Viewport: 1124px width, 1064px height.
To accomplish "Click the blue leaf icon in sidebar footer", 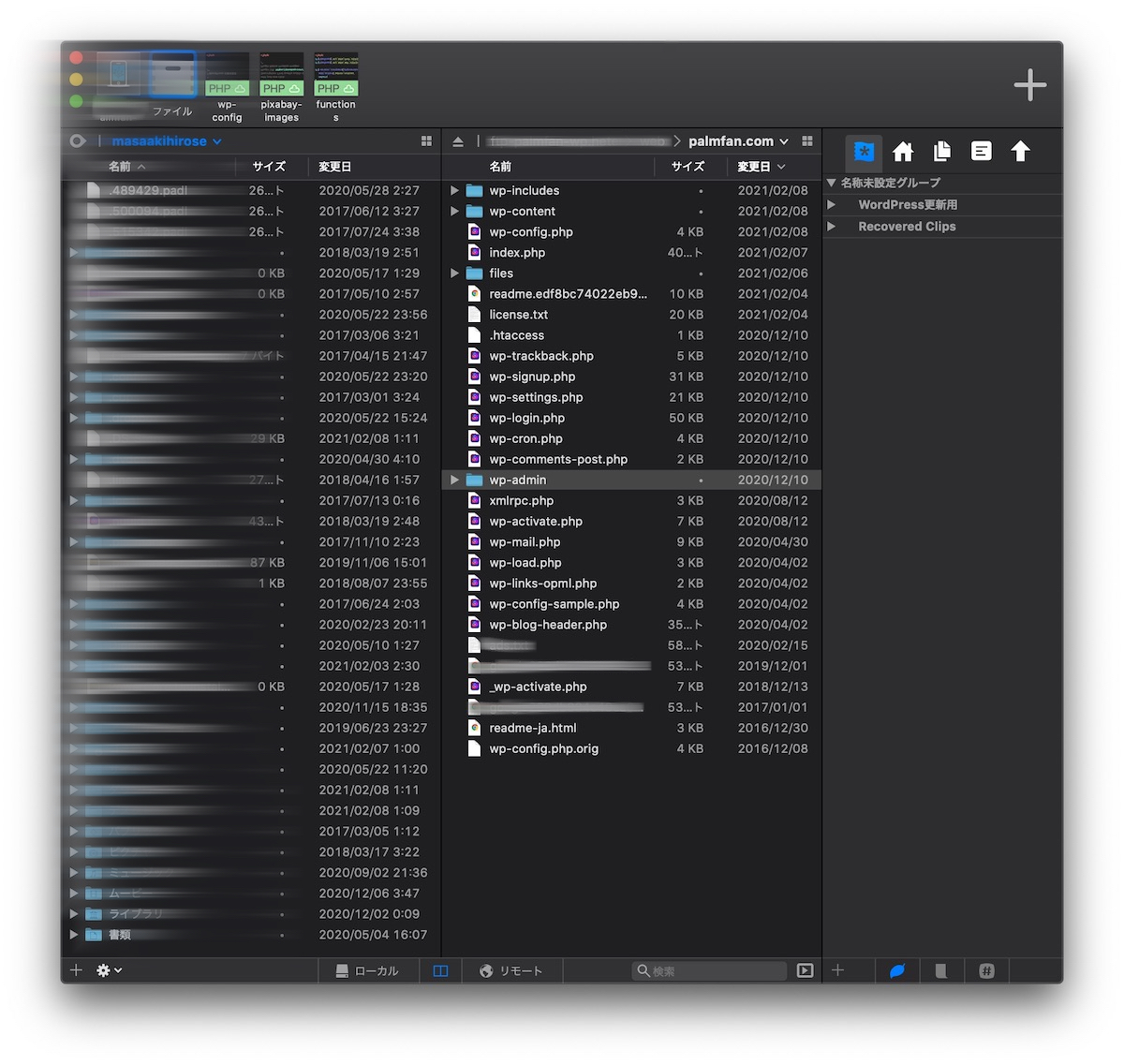I will (x=896, y=971).
